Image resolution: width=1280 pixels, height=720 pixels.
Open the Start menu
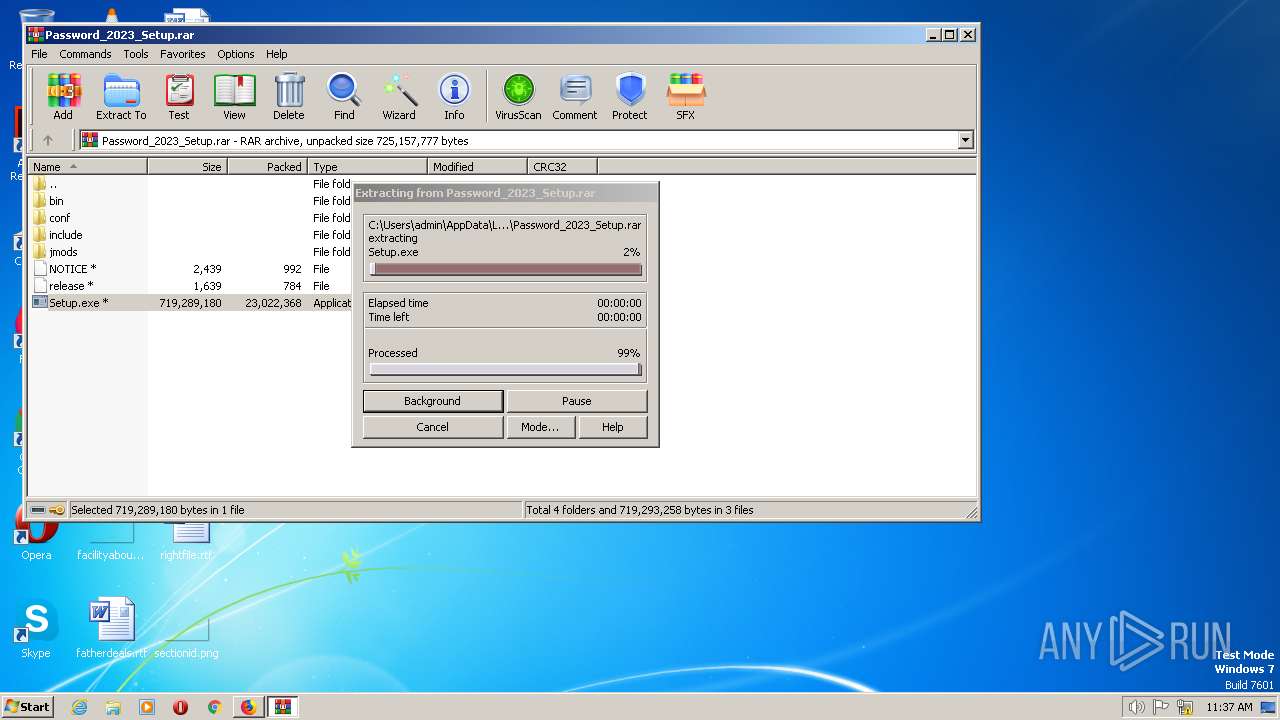pyautogui.click(x=28, y=707)
